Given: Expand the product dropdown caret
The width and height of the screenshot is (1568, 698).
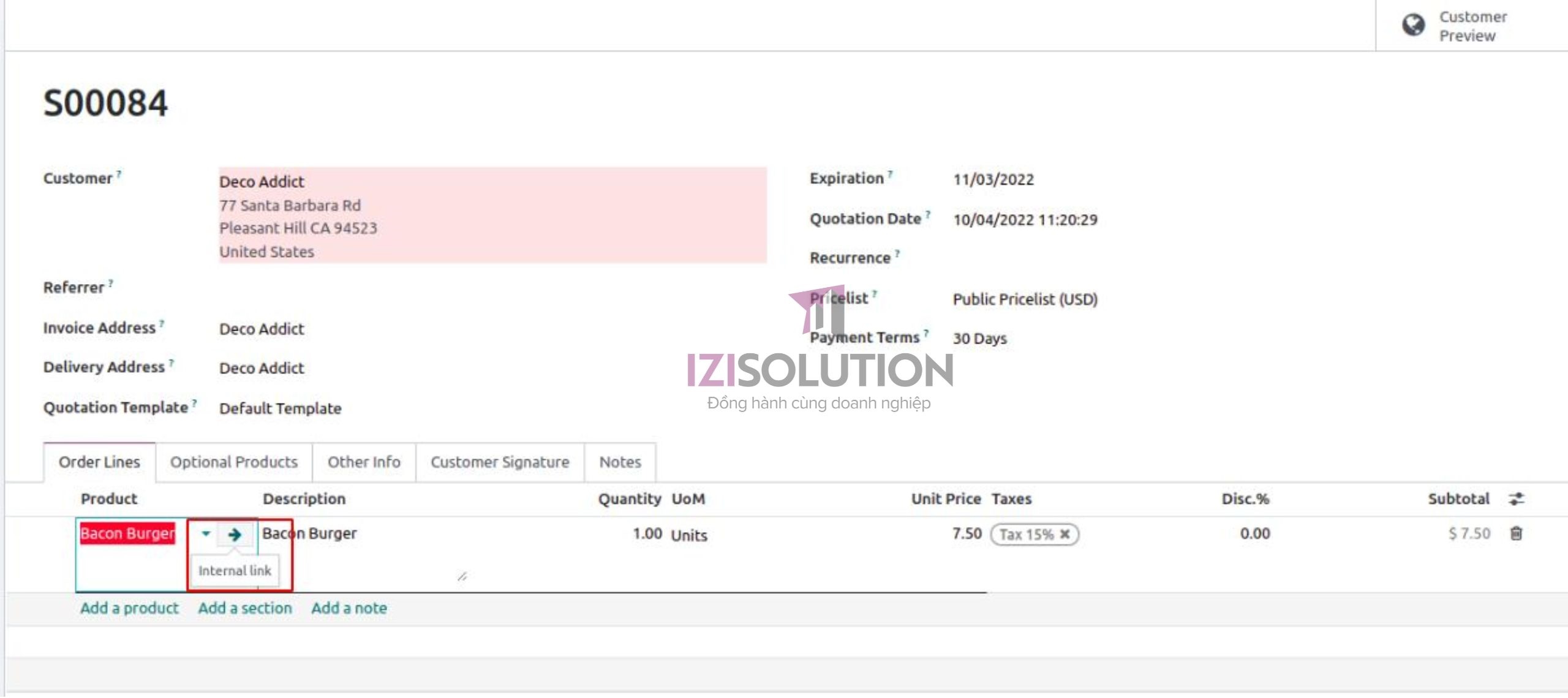Looking at the screenshot, I should tap(206, 534).
